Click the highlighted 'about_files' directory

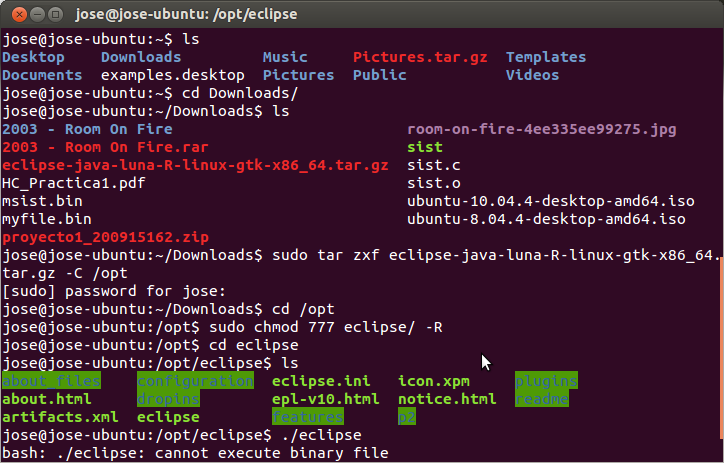[x=51, y=381]
